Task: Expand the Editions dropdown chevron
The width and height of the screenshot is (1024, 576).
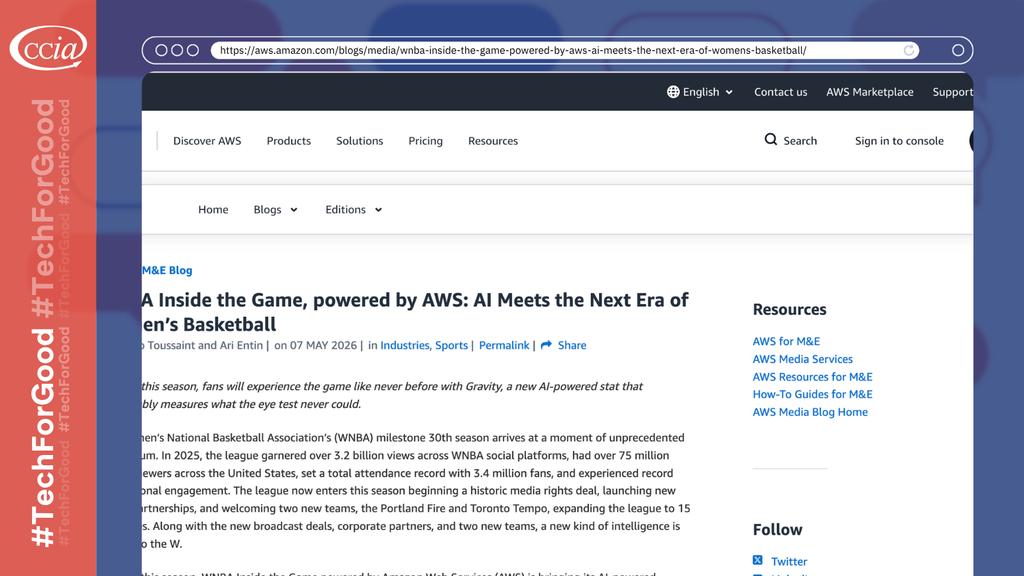Action: pyautogui.click(x=378, y=210)
